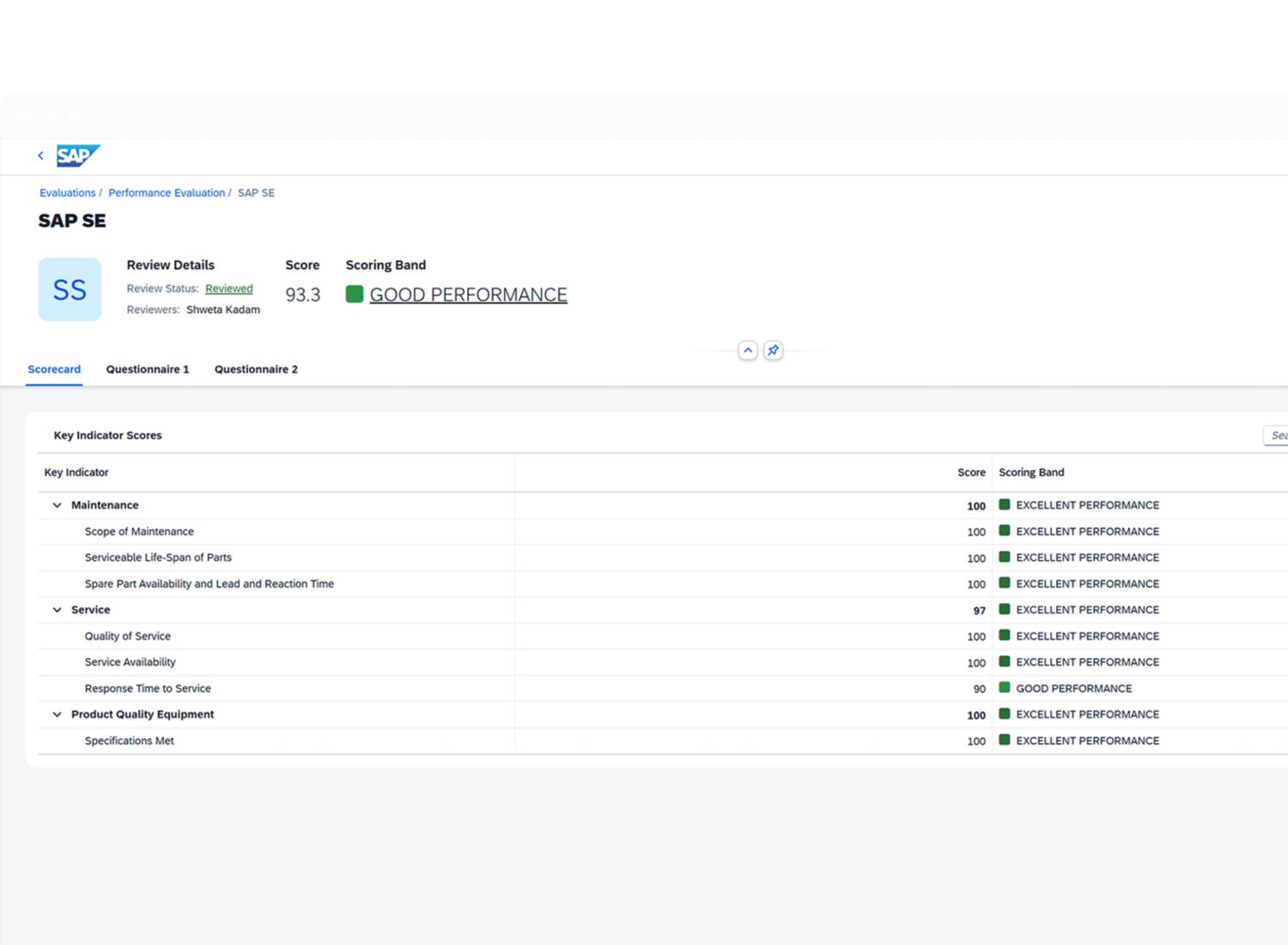Viewport: 1288px width, 945px height.
Task: Select the Scorecard tab
Action: (54, 369)
